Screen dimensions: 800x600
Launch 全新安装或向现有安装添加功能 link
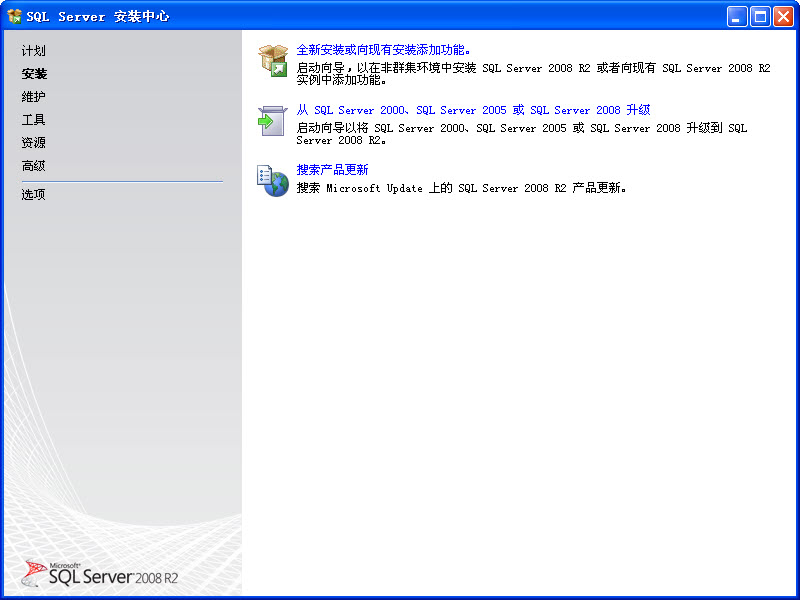[383, 49]
